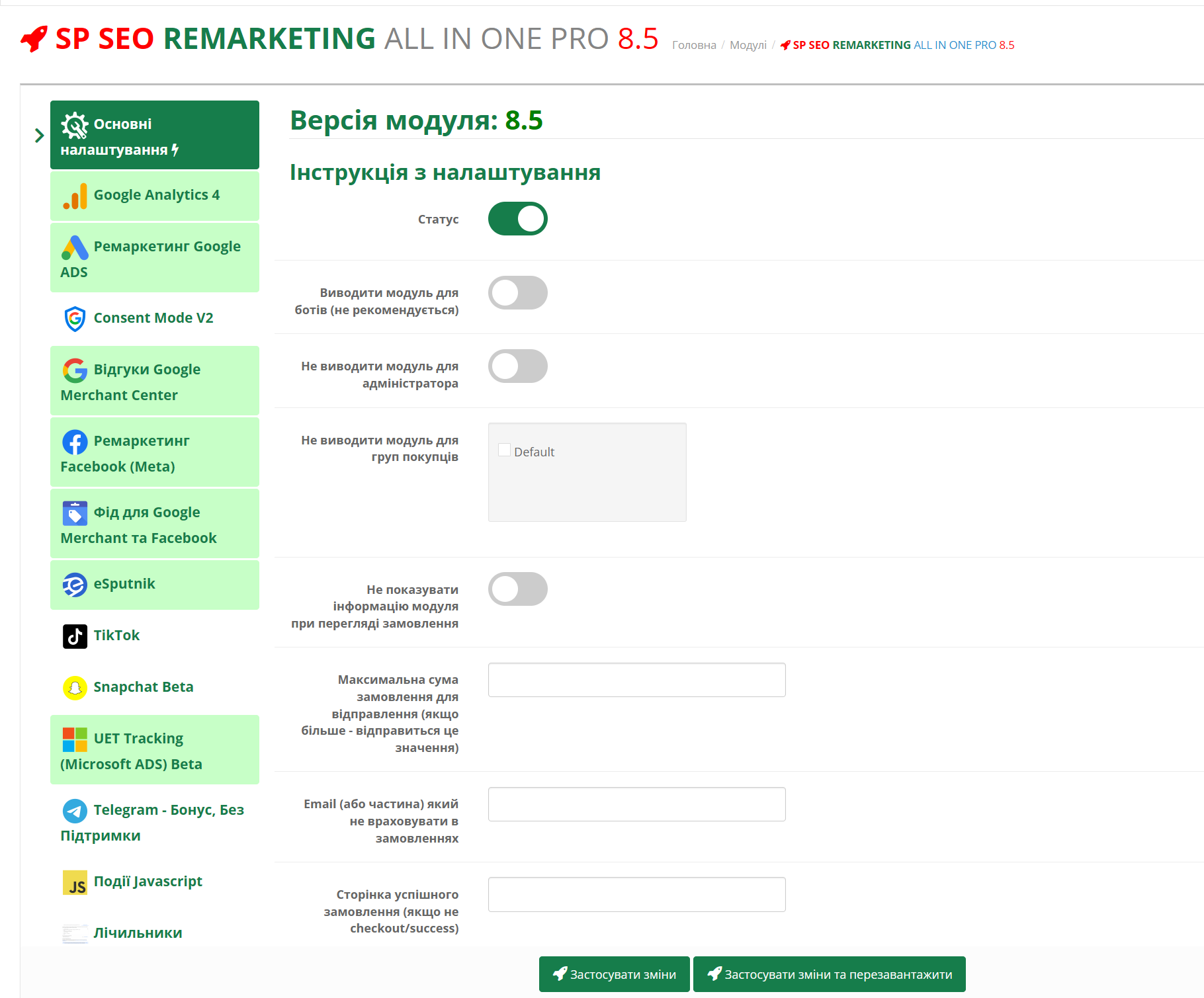Click the Версія модуля: 8.5 heading
The image size is (1204, 998).
click(x=417, y=120)
